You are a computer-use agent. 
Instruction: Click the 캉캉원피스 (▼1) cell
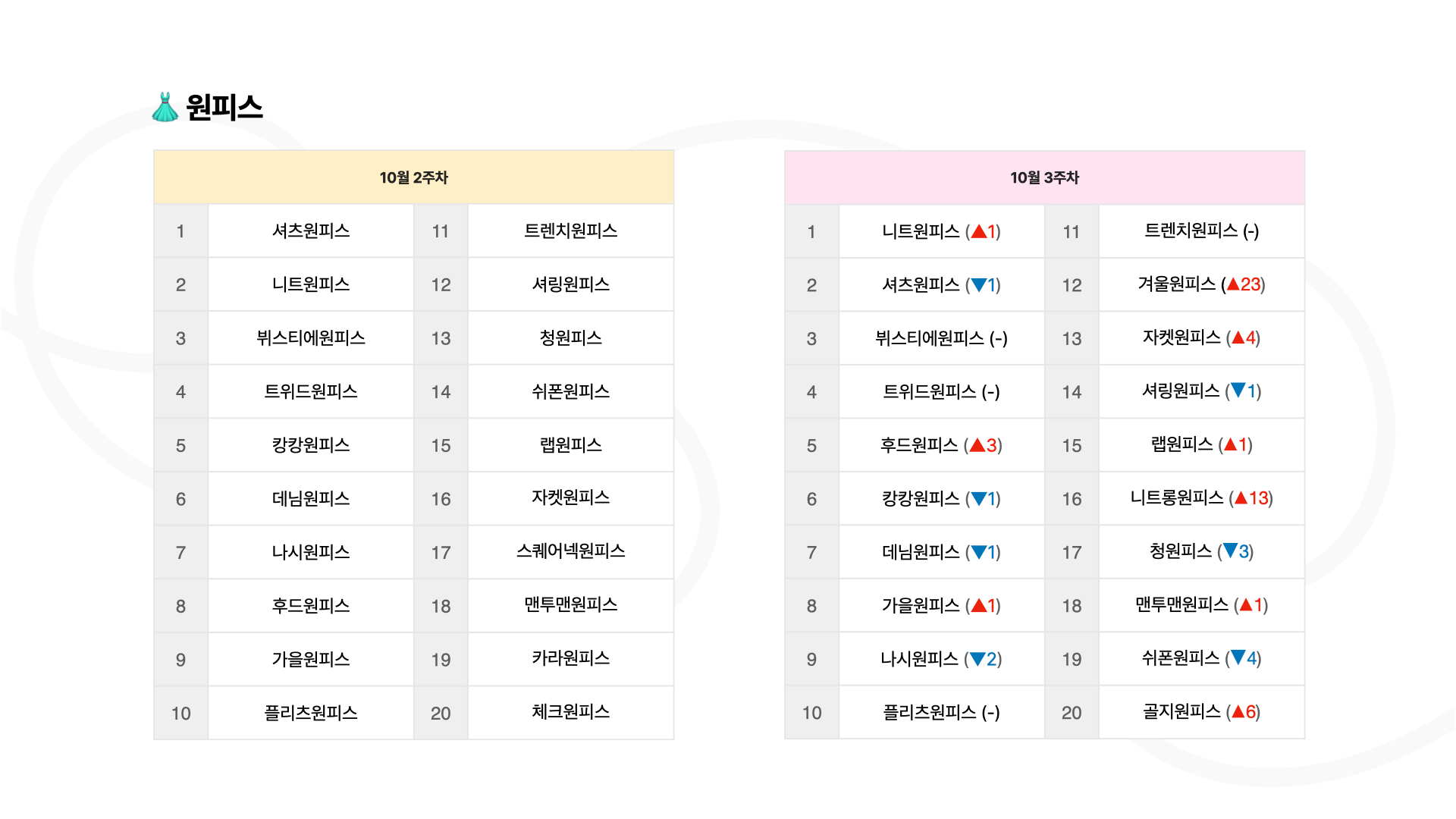(942, 499)
